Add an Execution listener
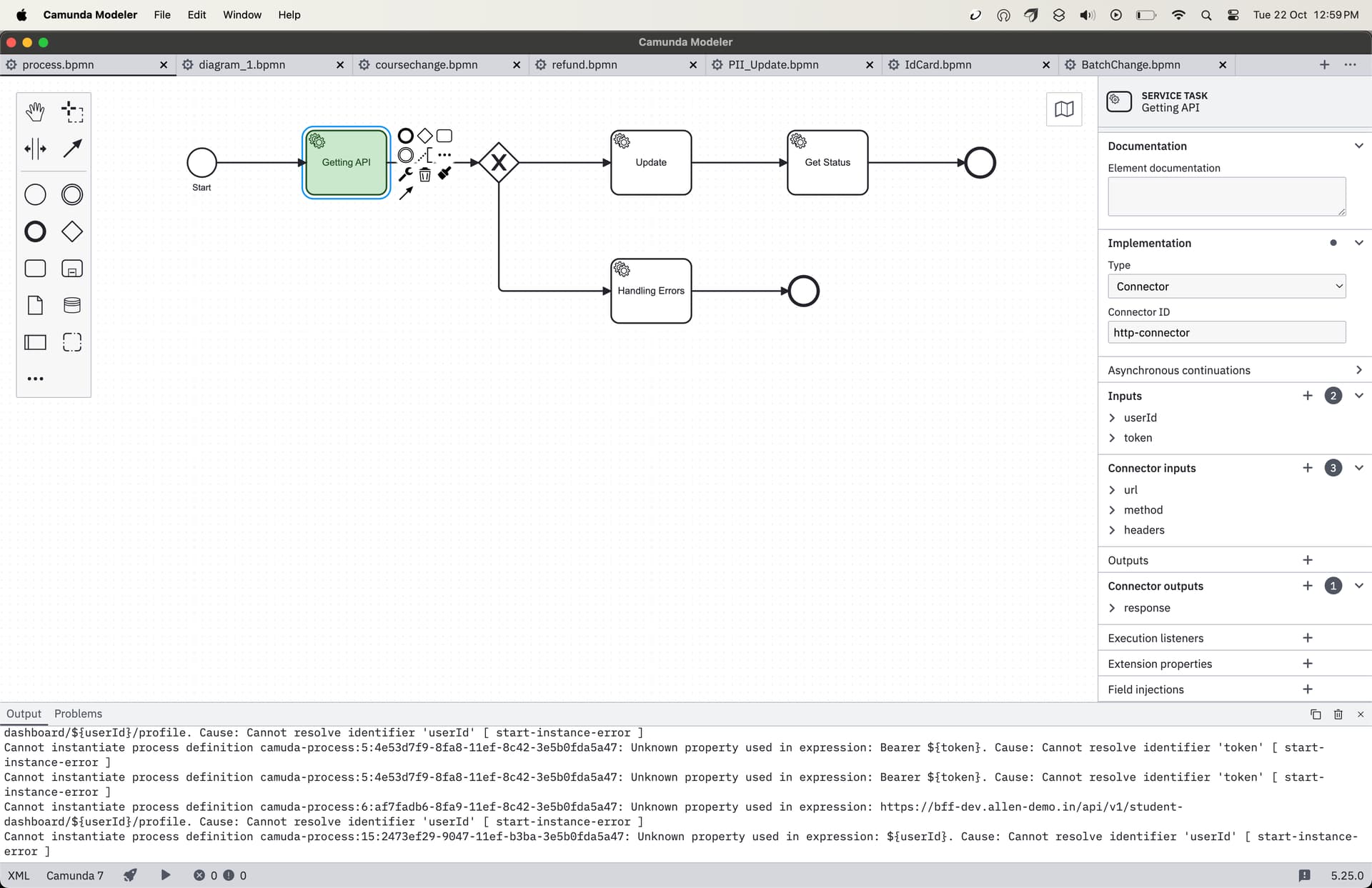1372x888 pixels. tap(1308, 638)
